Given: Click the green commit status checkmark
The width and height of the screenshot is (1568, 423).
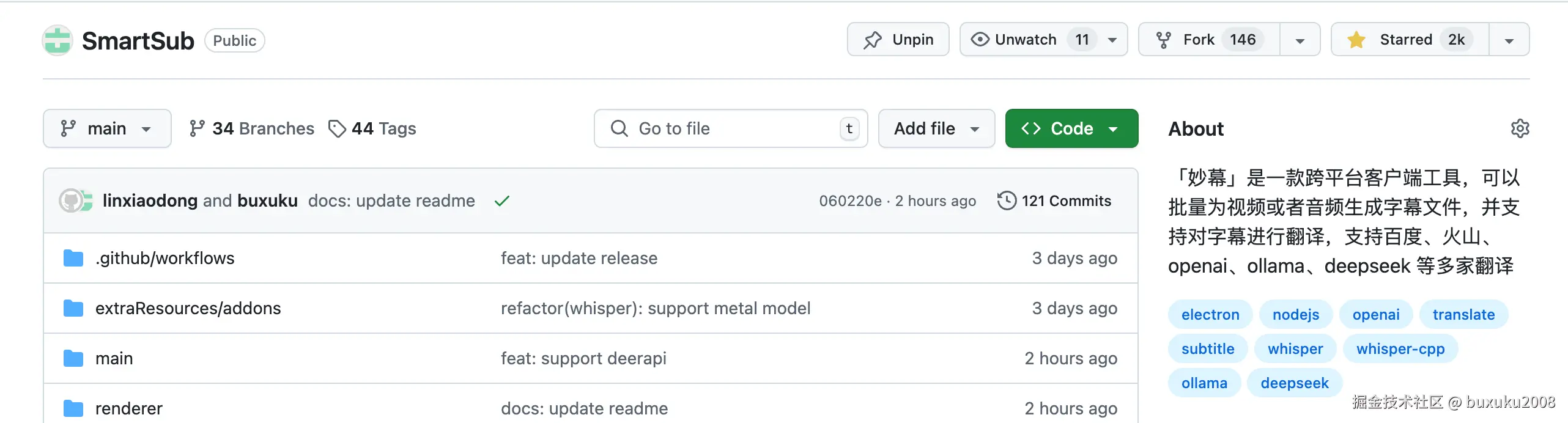Looking at the screenshot, I should pos(502,201).
